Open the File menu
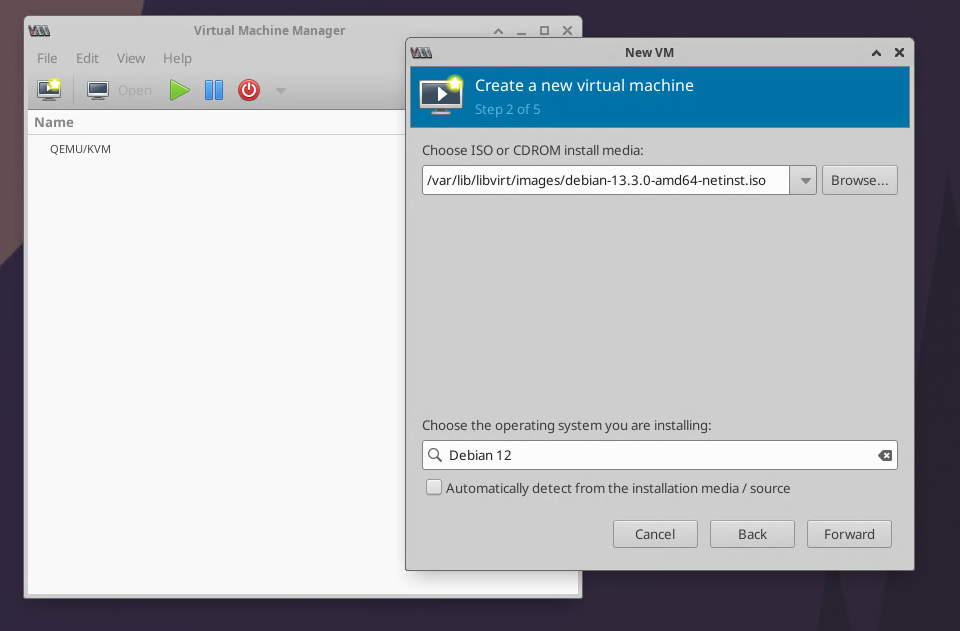The height and width of the screenshot is (631, 960). (47, 59)
